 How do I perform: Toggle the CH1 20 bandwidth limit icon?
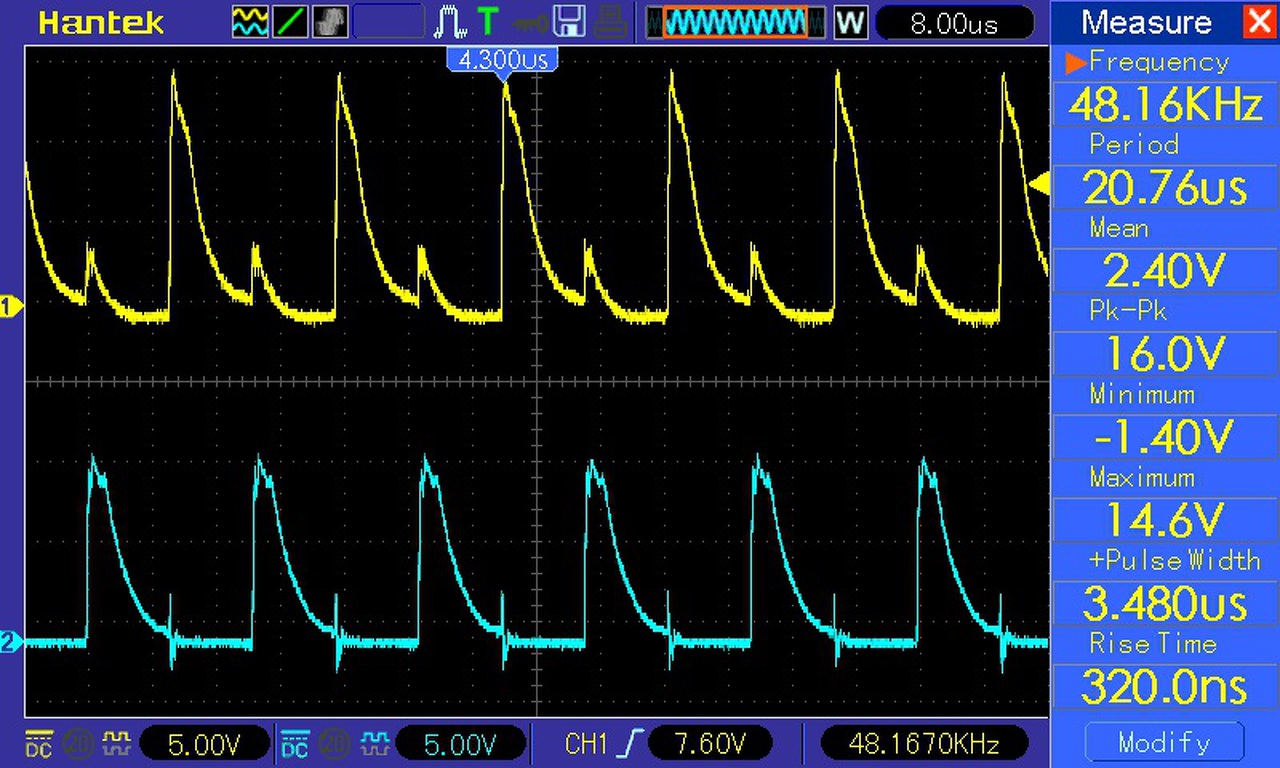[x=78, y=743]
